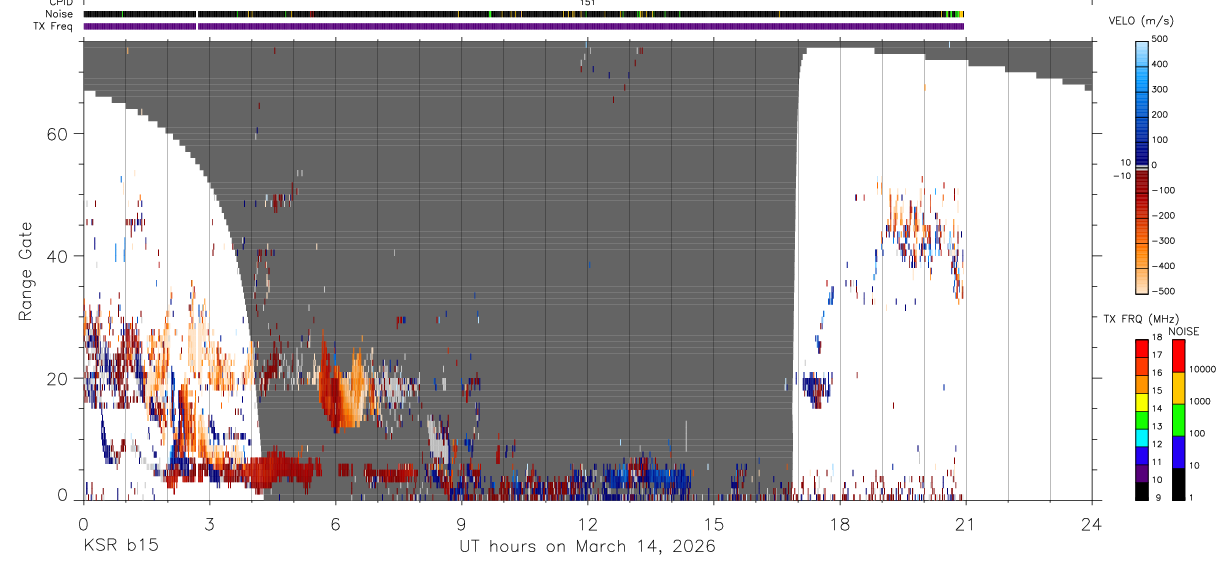Click the red 17-18 MHz frequency swatch
Viewport: 1228px width, 567px height.
click(1142, 349)
